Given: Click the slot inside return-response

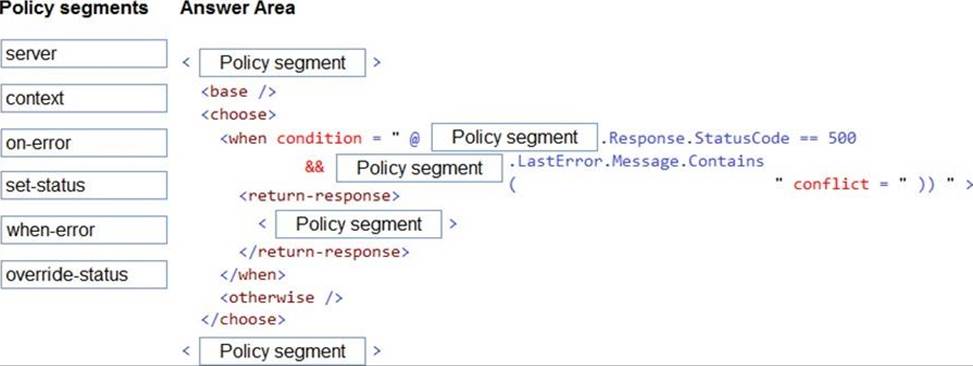Looking at the screenshot, I should 359,224.
